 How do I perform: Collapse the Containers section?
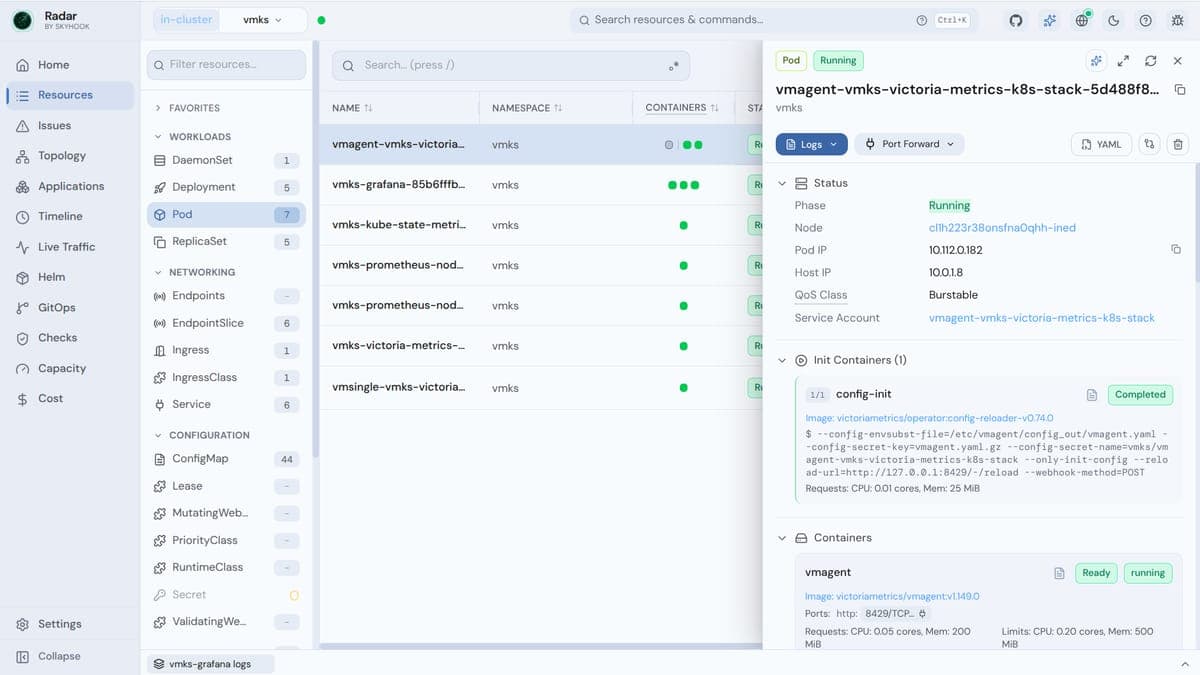click(783, 538)
